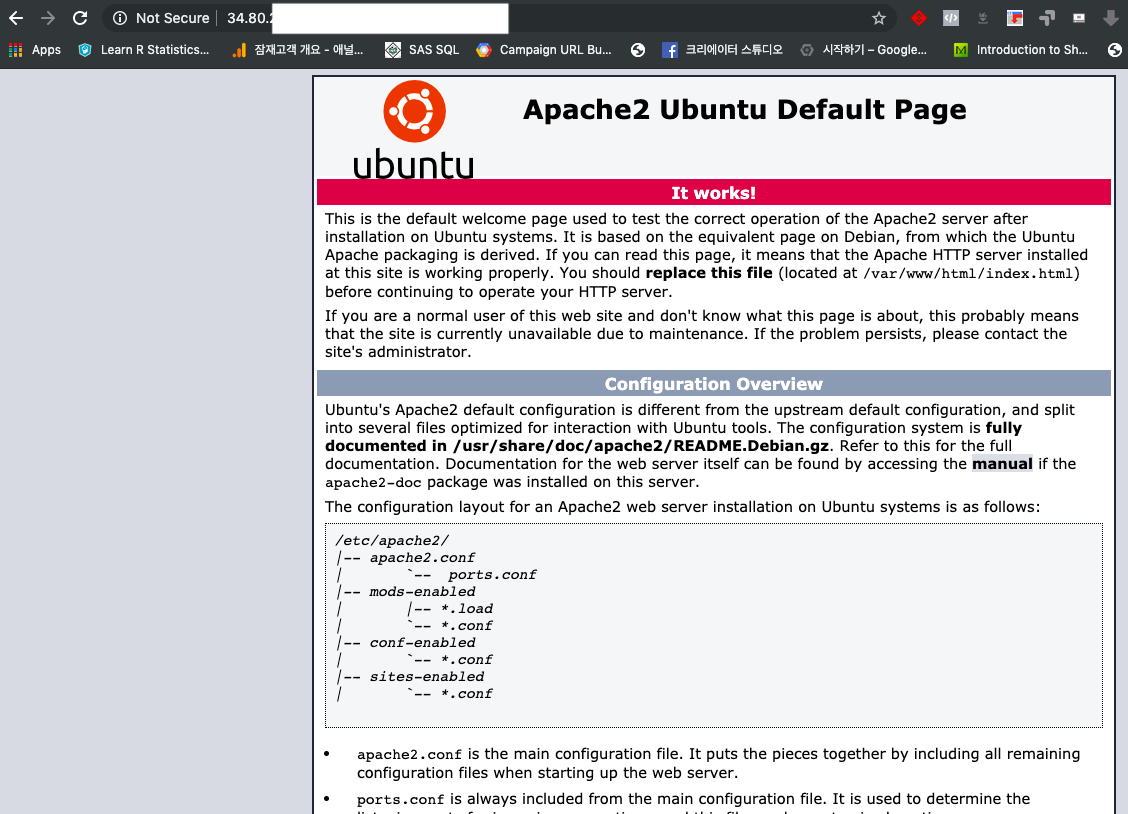Open the SAS SQL bookmark

[422, 50]
